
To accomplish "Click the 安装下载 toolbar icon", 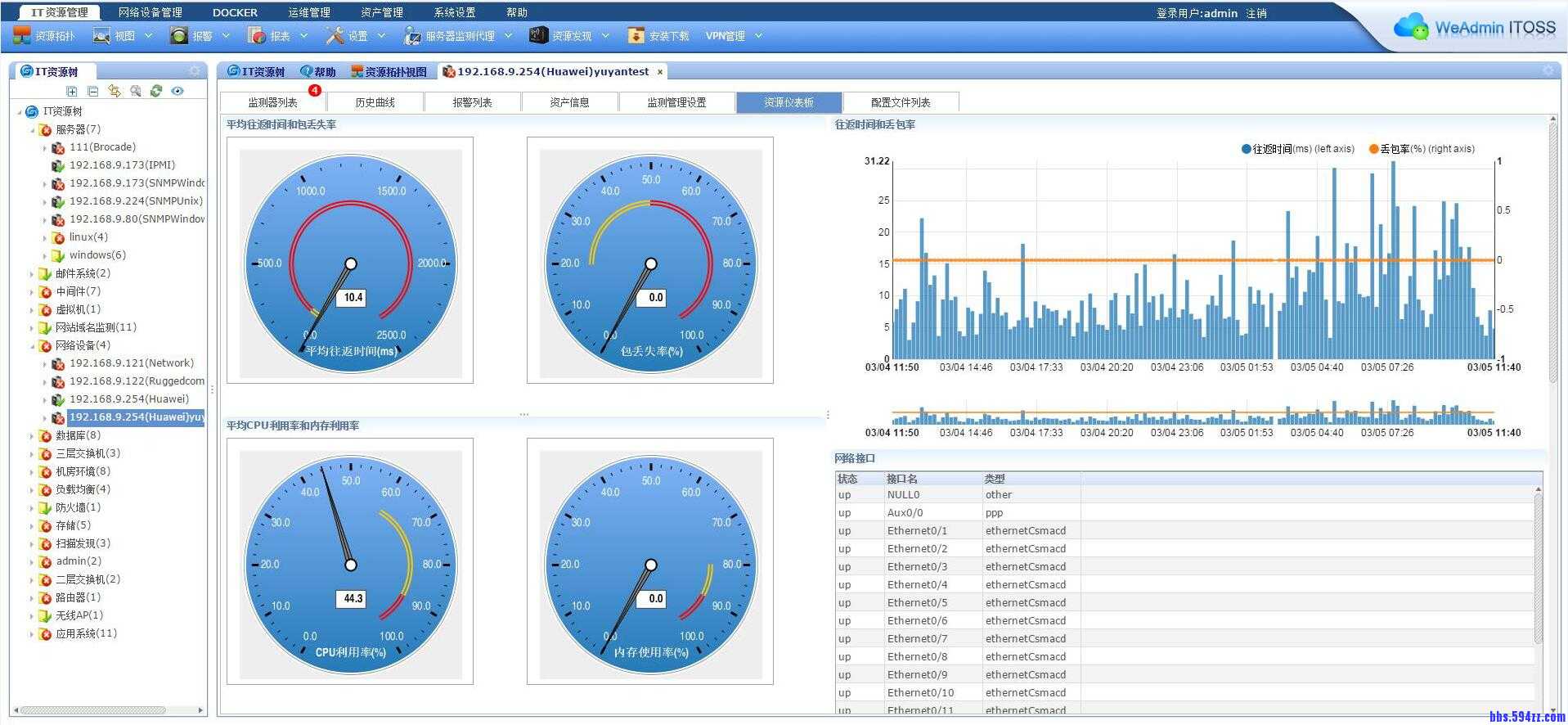I will pyautogui.click(x=658, y=36).
